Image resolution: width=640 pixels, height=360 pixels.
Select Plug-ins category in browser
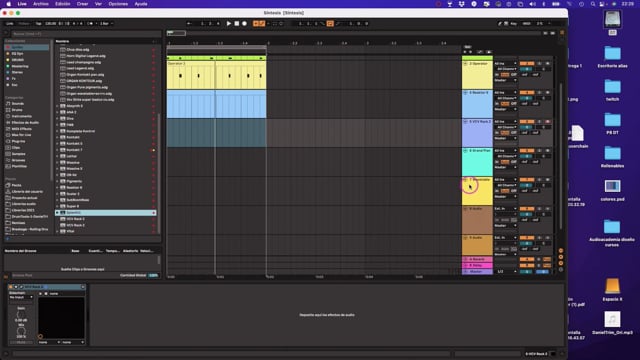pyautogui.click(x=18, y=141)
